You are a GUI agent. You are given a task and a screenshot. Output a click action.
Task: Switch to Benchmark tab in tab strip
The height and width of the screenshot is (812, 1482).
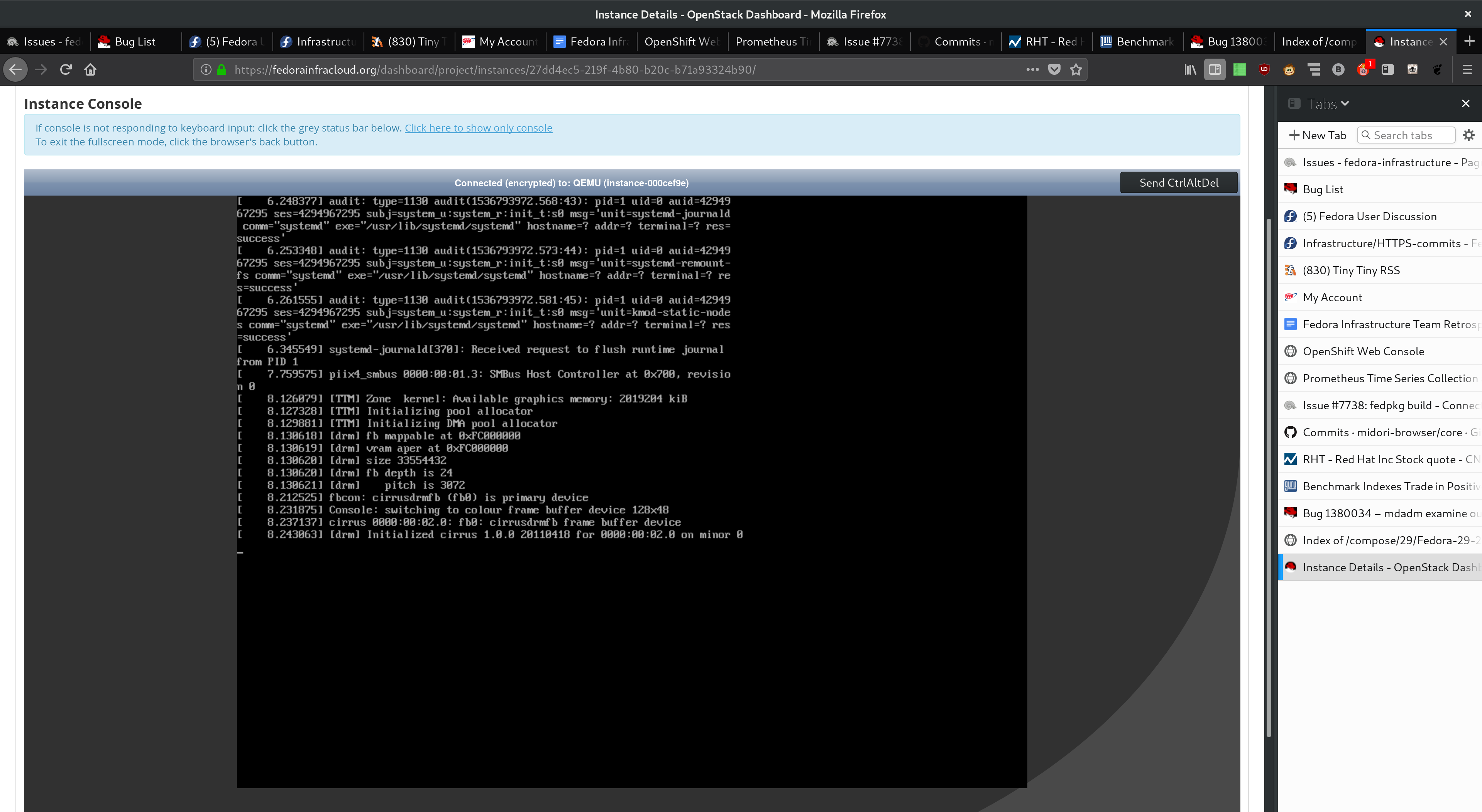(x=1137, y=41)
